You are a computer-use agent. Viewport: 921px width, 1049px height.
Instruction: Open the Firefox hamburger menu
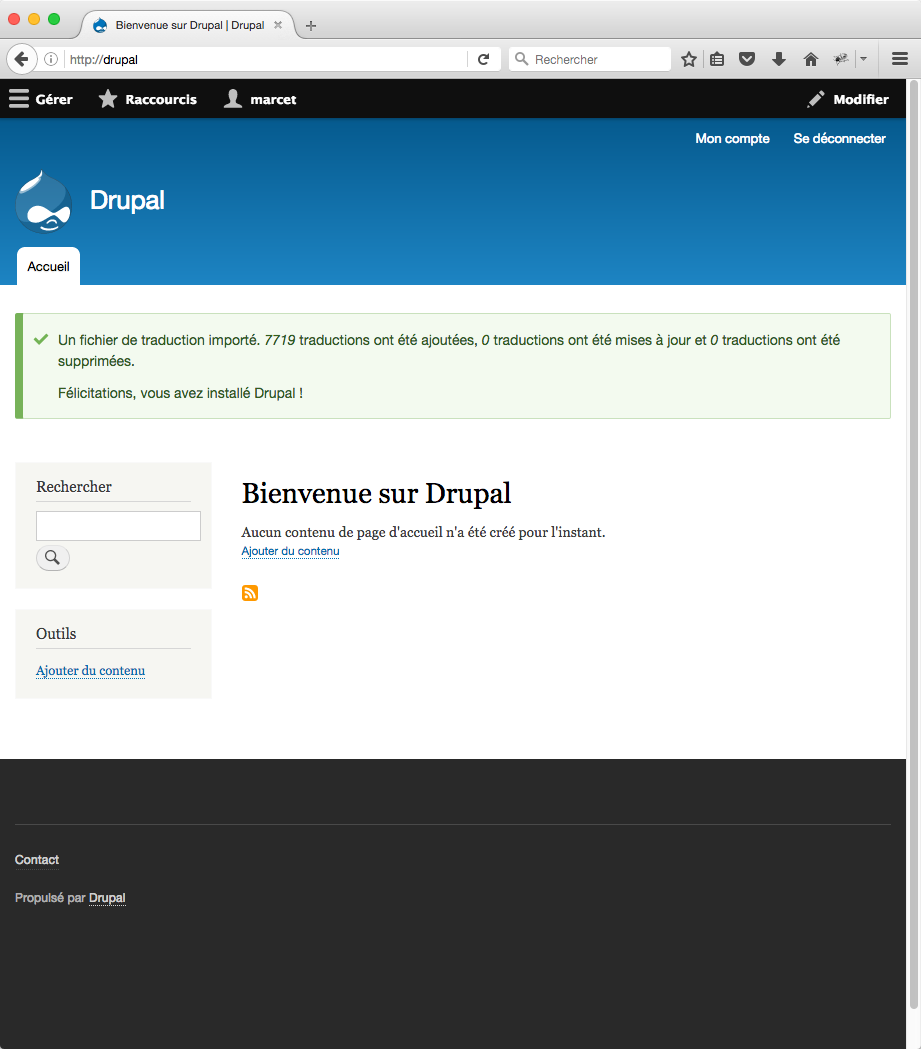[x=900, y=60]
